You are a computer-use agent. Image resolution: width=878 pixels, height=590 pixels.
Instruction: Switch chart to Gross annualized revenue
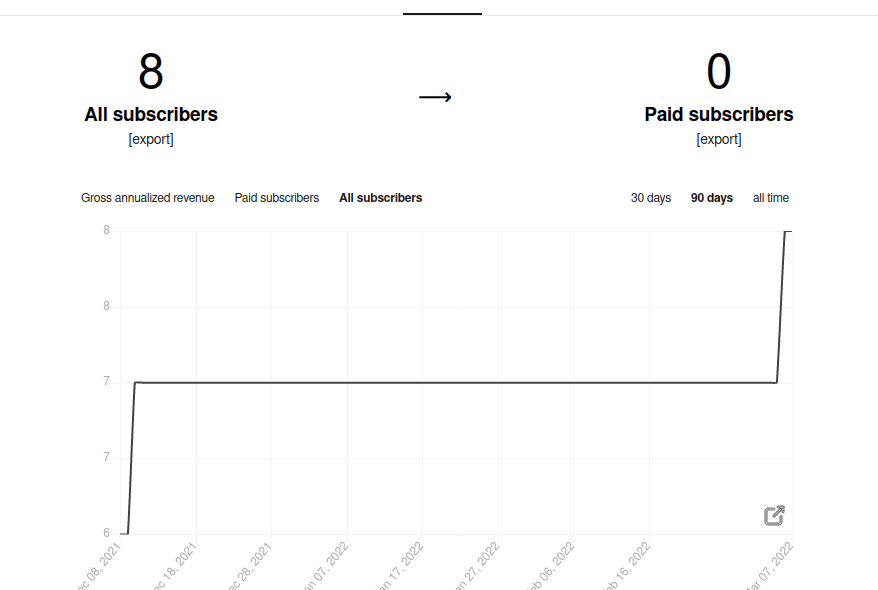(x=148, y=198)
